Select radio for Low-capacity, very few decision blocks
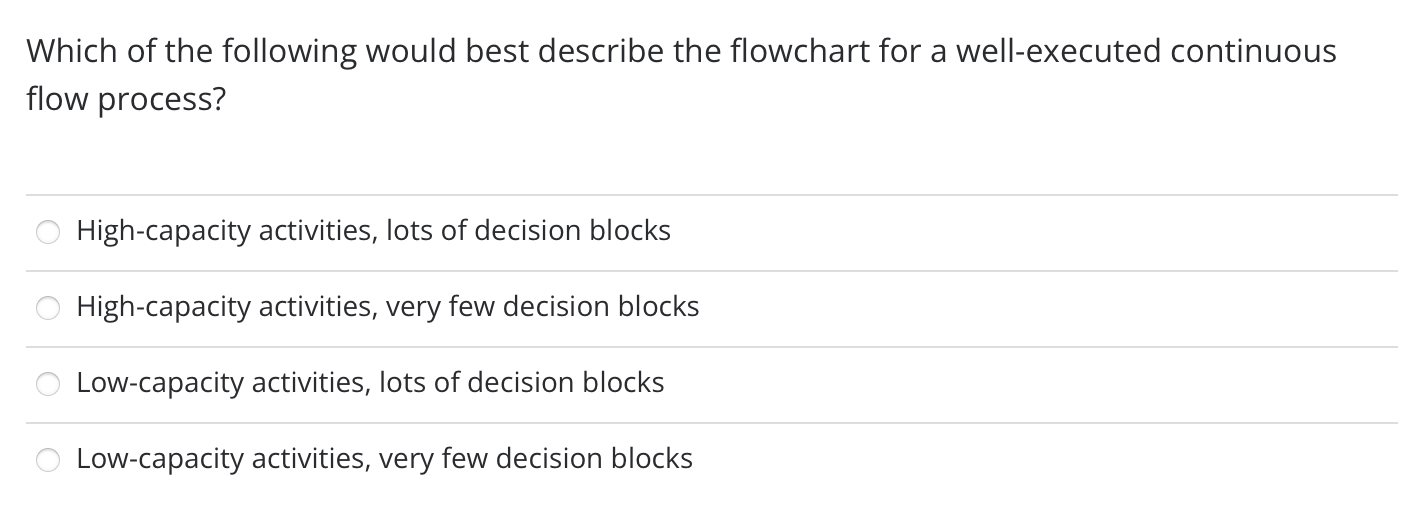This screenshot has height=516, width=1424. 49,461
